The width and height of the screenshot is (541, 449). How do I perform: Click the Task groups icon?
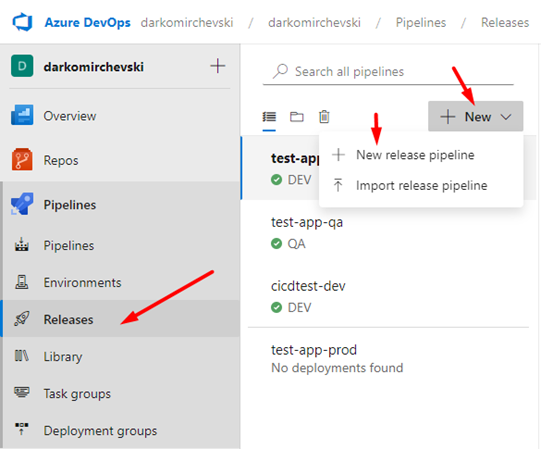coord(22,392)
